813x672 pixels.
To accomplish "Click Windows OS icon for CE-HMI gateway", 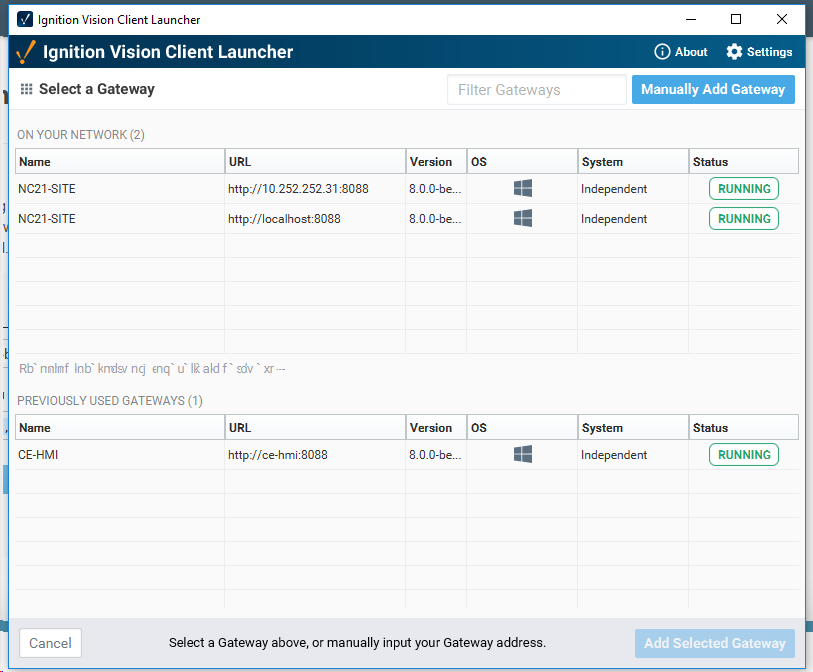I will [x=523, y=454].
